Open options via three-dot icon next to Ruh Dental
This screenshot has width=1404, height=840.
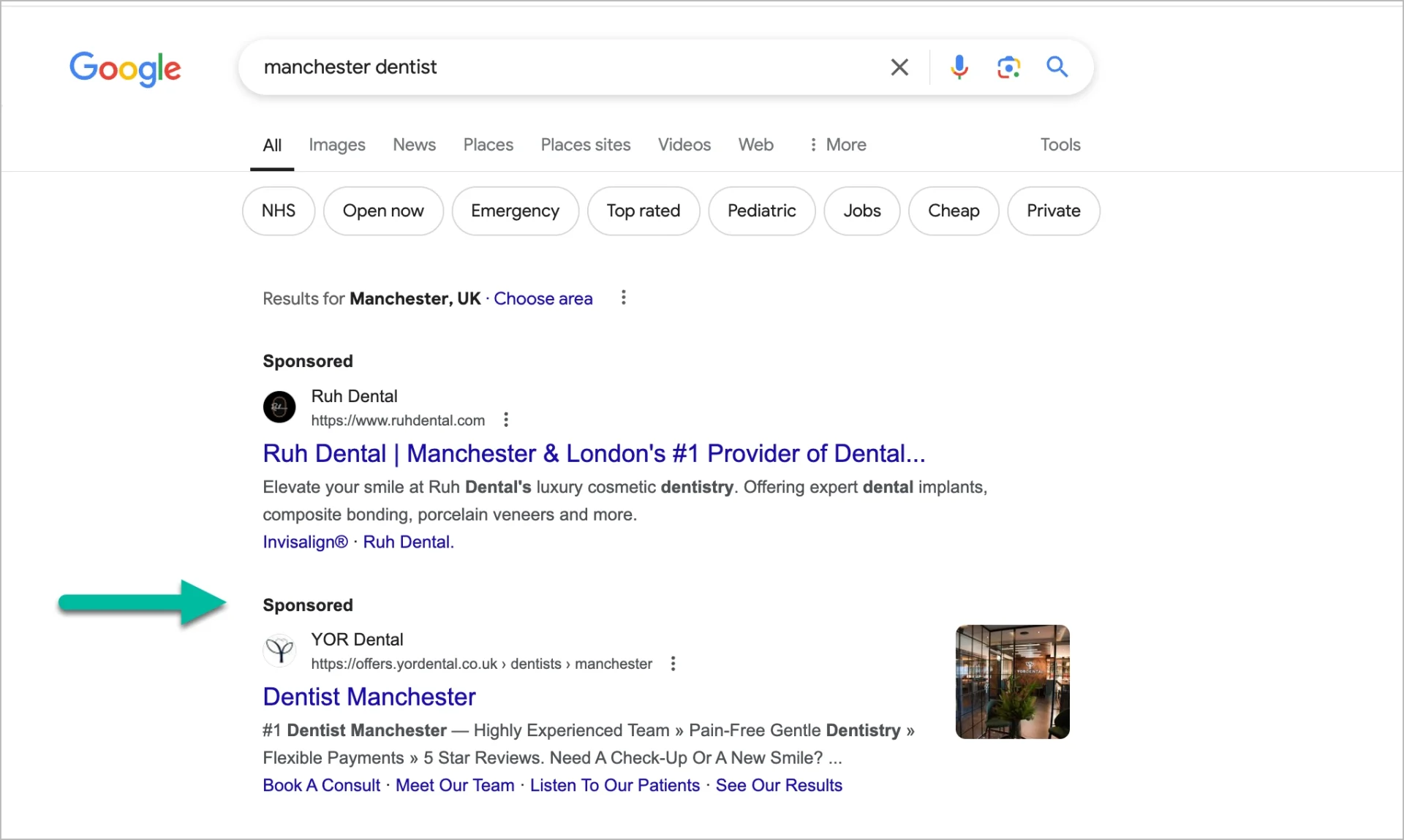[505, 419]
